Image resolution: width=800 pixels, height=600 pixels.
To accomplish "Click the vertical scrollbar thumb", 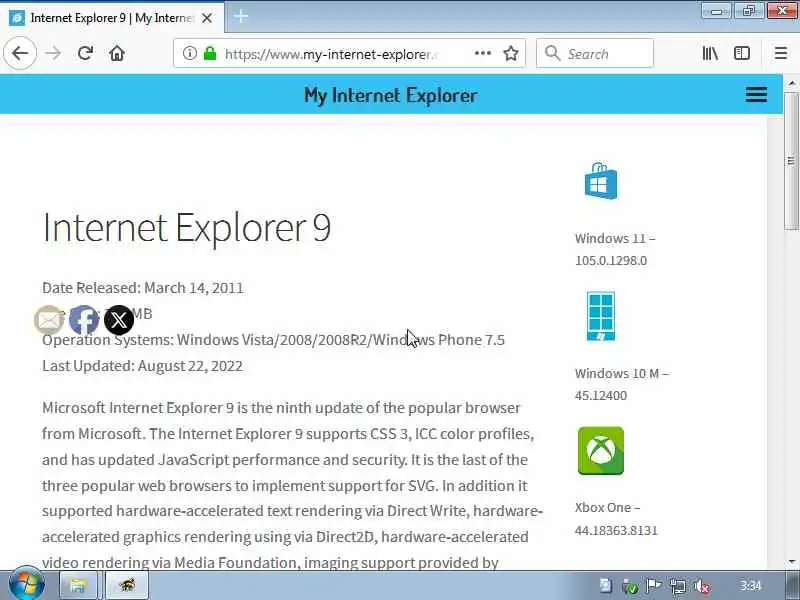I will pyautogui.click(x=791, y=161).
